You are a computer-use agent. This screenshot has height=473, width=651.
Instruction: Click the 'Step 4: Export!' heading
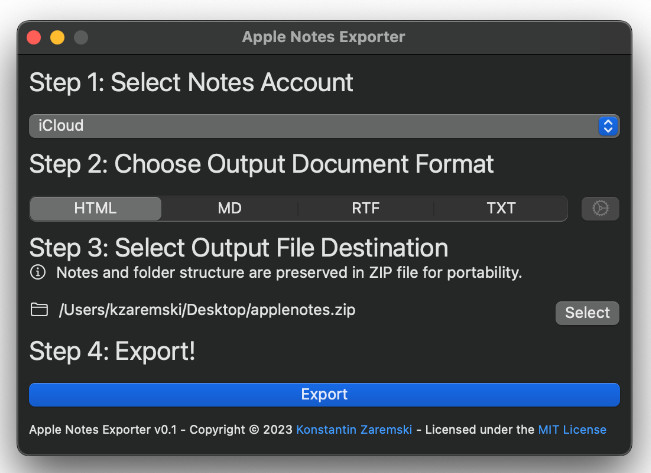112,352
